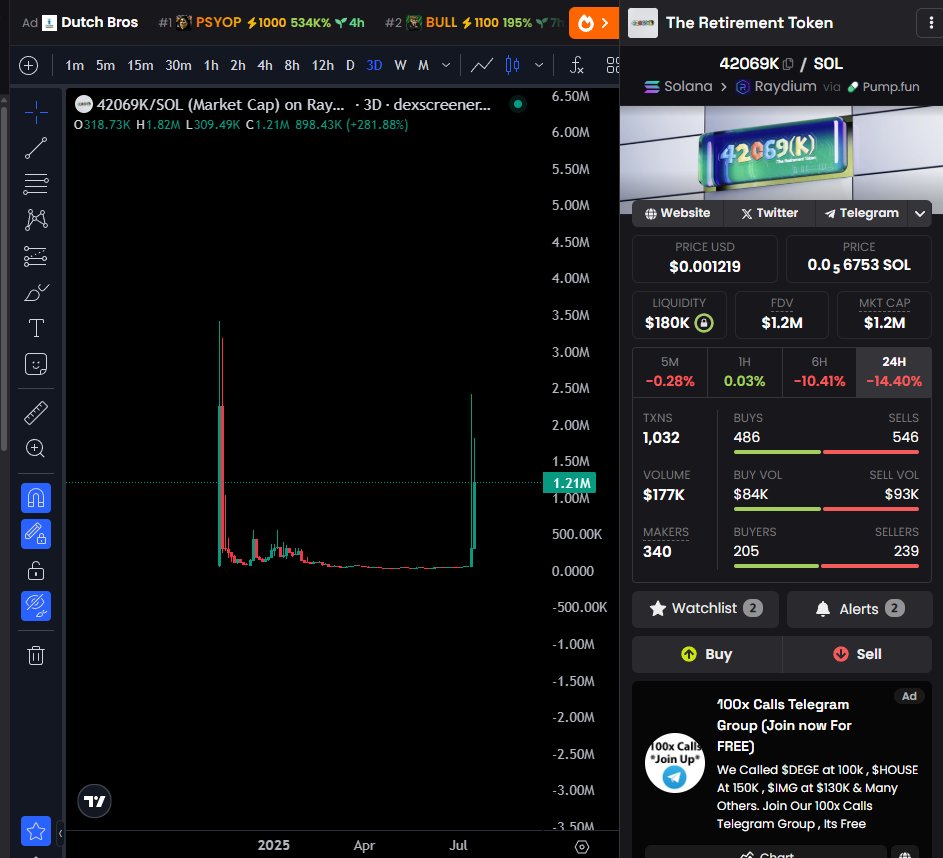Show the 6H price change stats
The height and width of the screenshot is (858, 943).
[819, 372]
